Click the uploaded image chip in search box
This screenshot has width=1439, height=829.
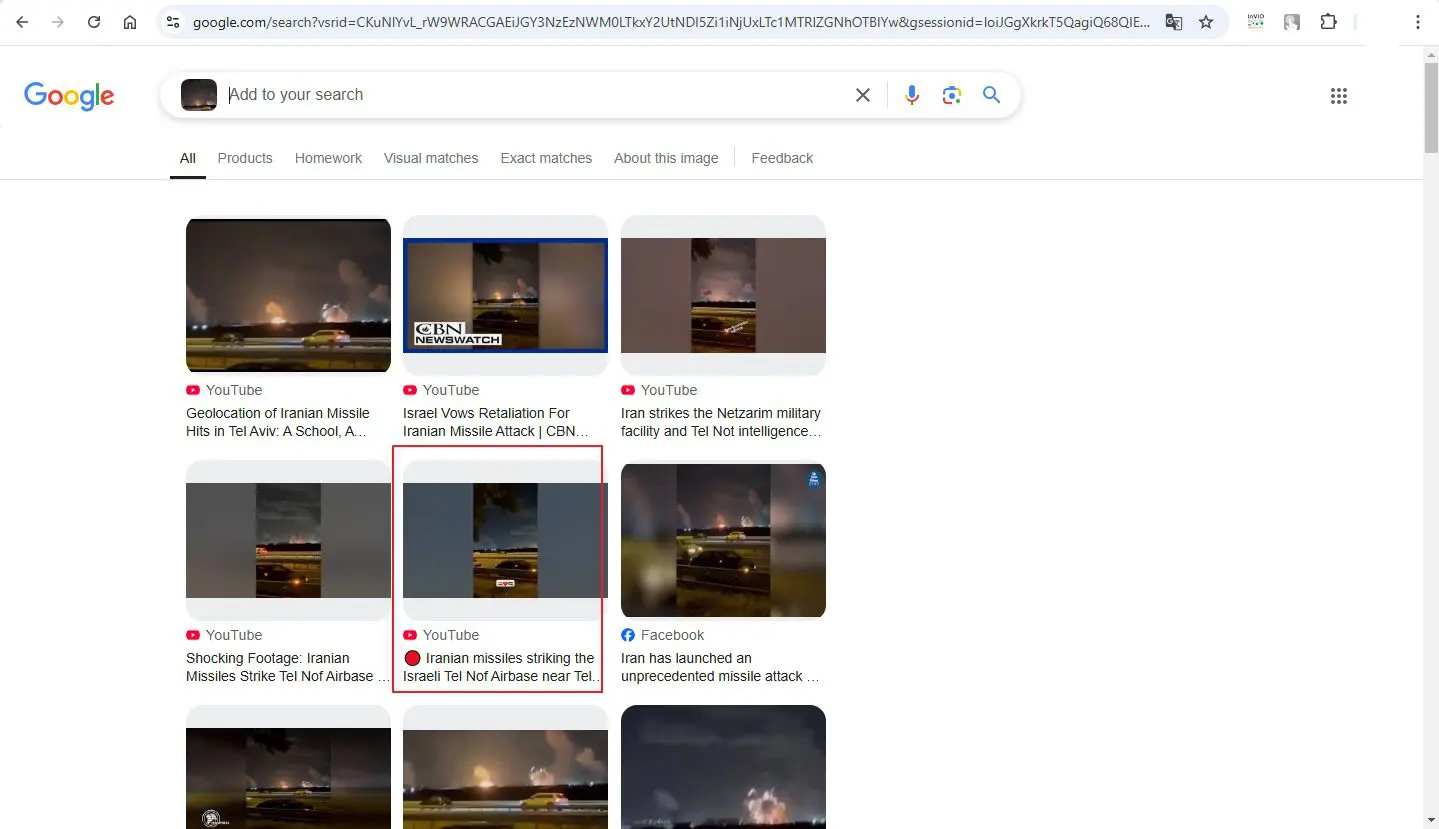[x=199, y=95]
